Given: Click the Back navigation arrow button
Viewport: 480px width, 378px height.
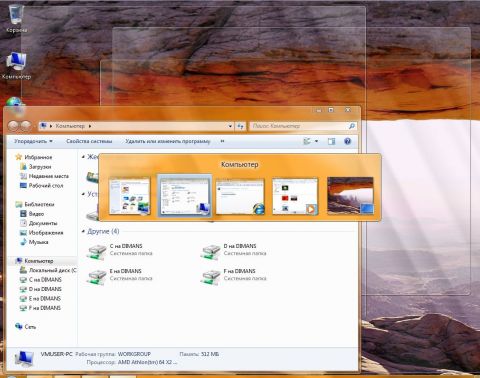Looking at the screenshot, I should 14,126.
